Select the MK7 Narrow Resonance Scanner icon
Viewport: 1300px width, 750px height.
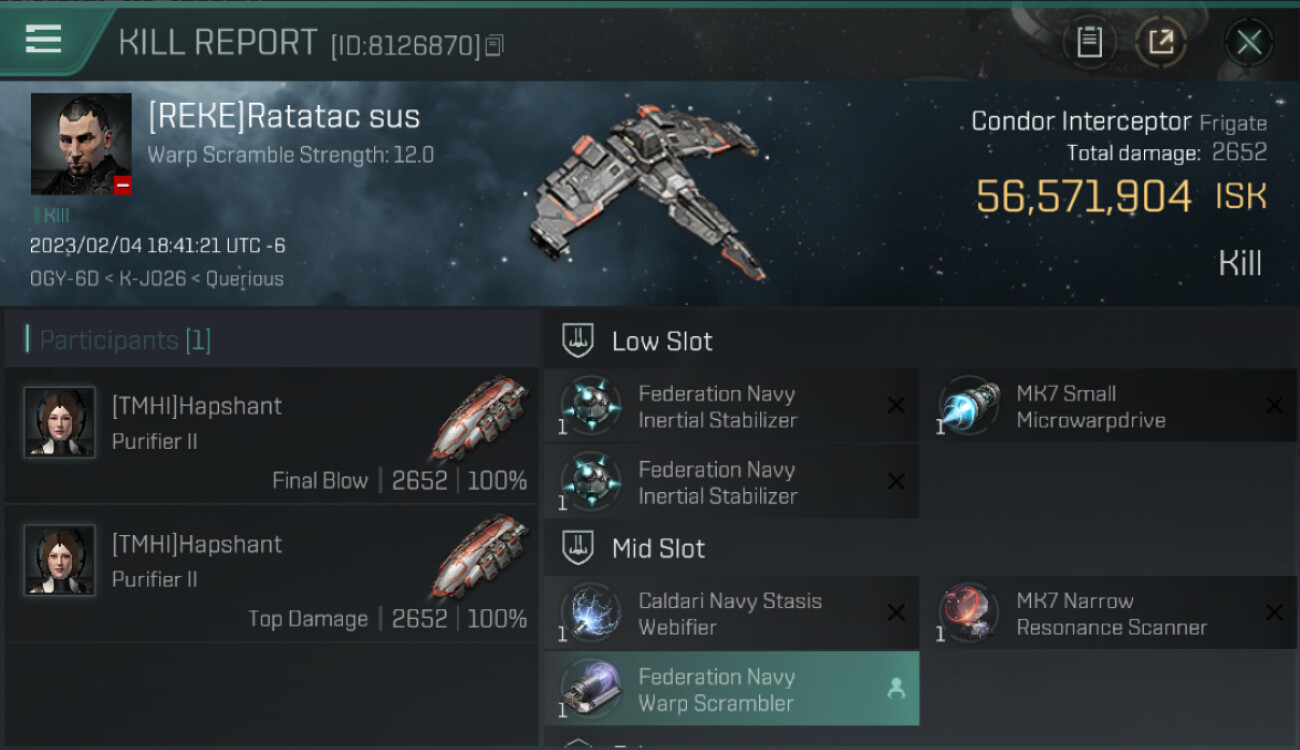coord(968,613)
